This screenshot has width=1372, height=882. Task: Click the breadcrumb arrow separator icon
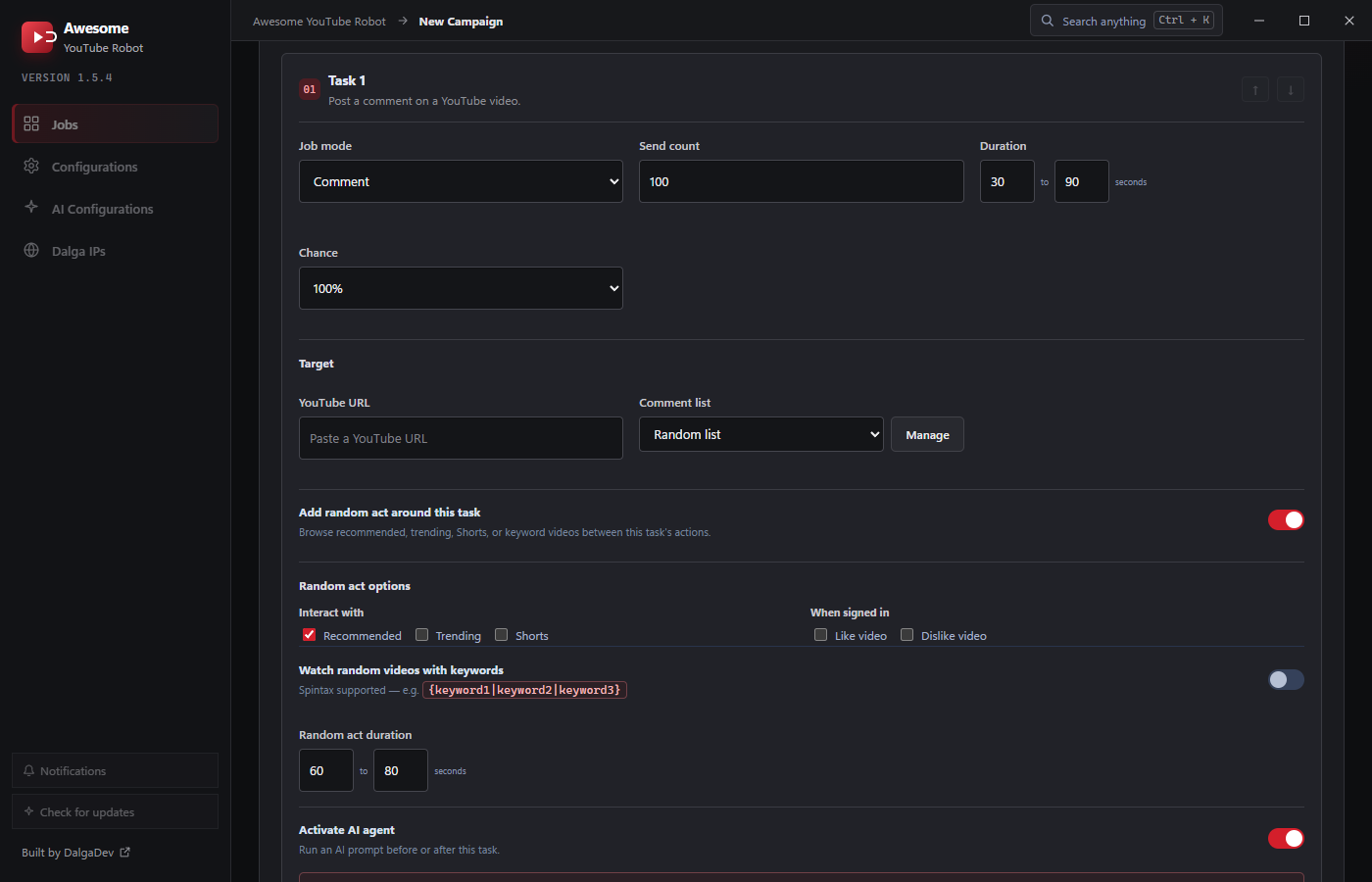click(x=403, y=21)
